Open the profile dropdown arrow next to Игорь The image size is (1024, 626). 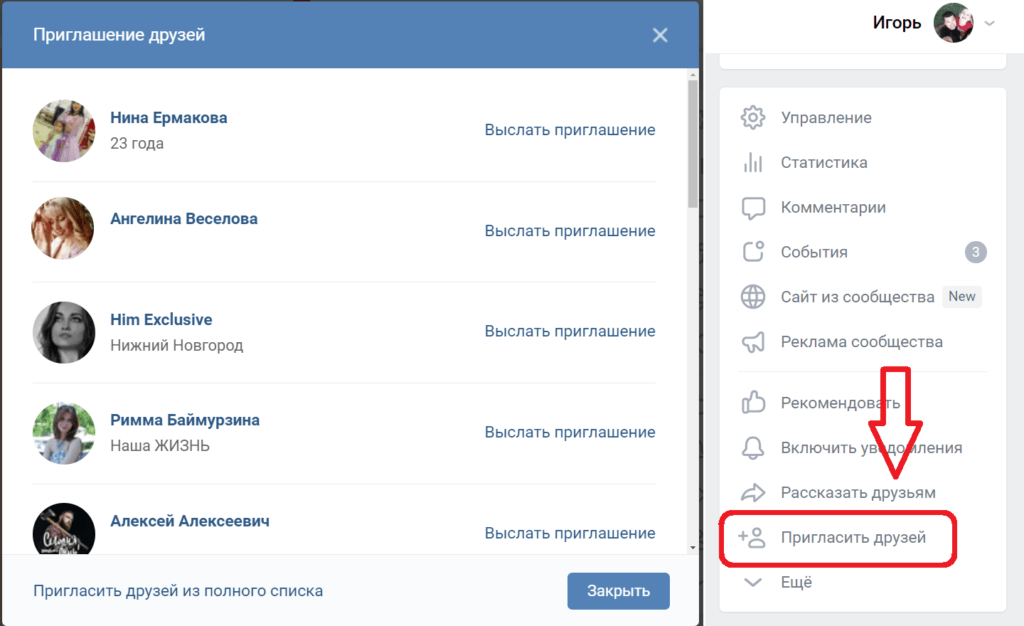[989, 23]
